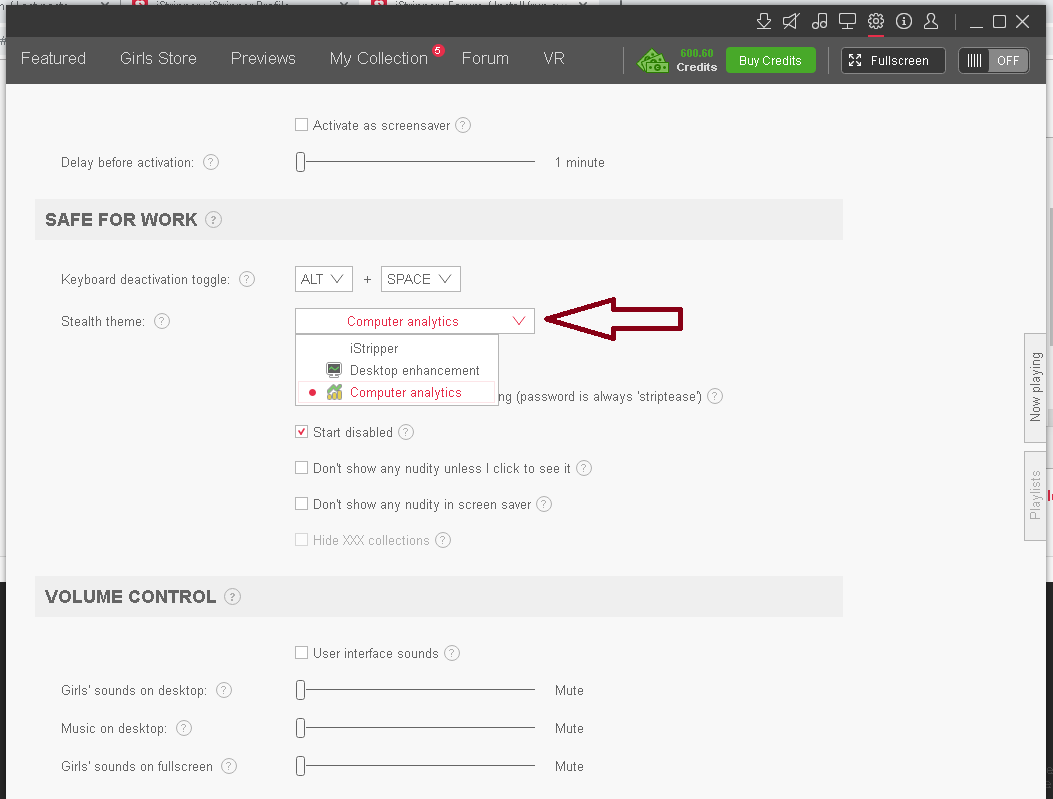Show help for the 'striptease' password option
This screenshot has height=799, width=1053.
click(715, 396)
